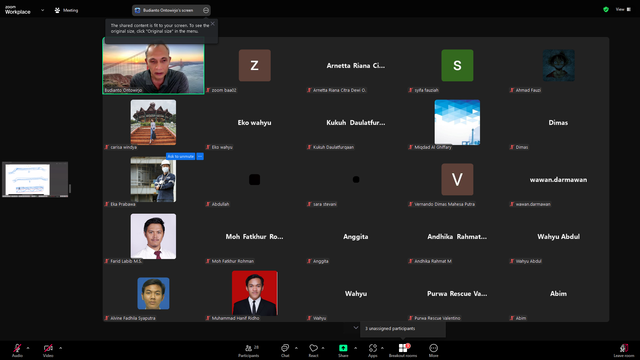Click the screen share options circle icon

pos(206,10)
